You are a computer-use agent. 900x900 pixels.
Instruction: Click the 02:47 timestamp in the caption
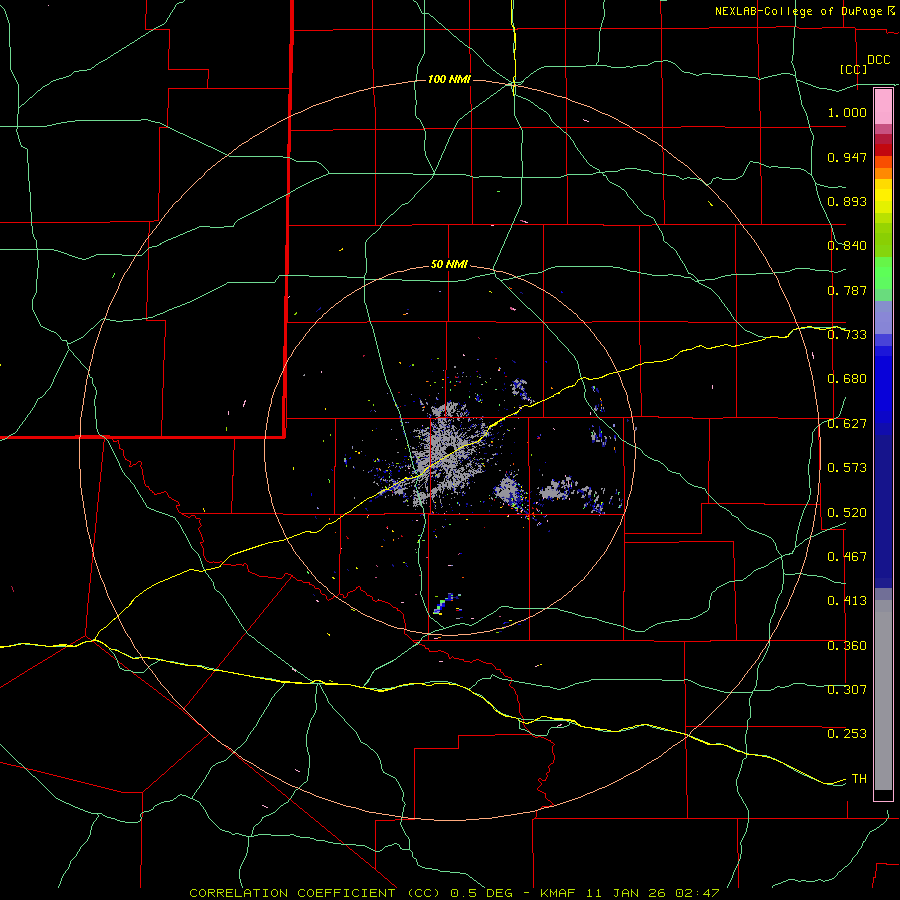click(697, 893)
